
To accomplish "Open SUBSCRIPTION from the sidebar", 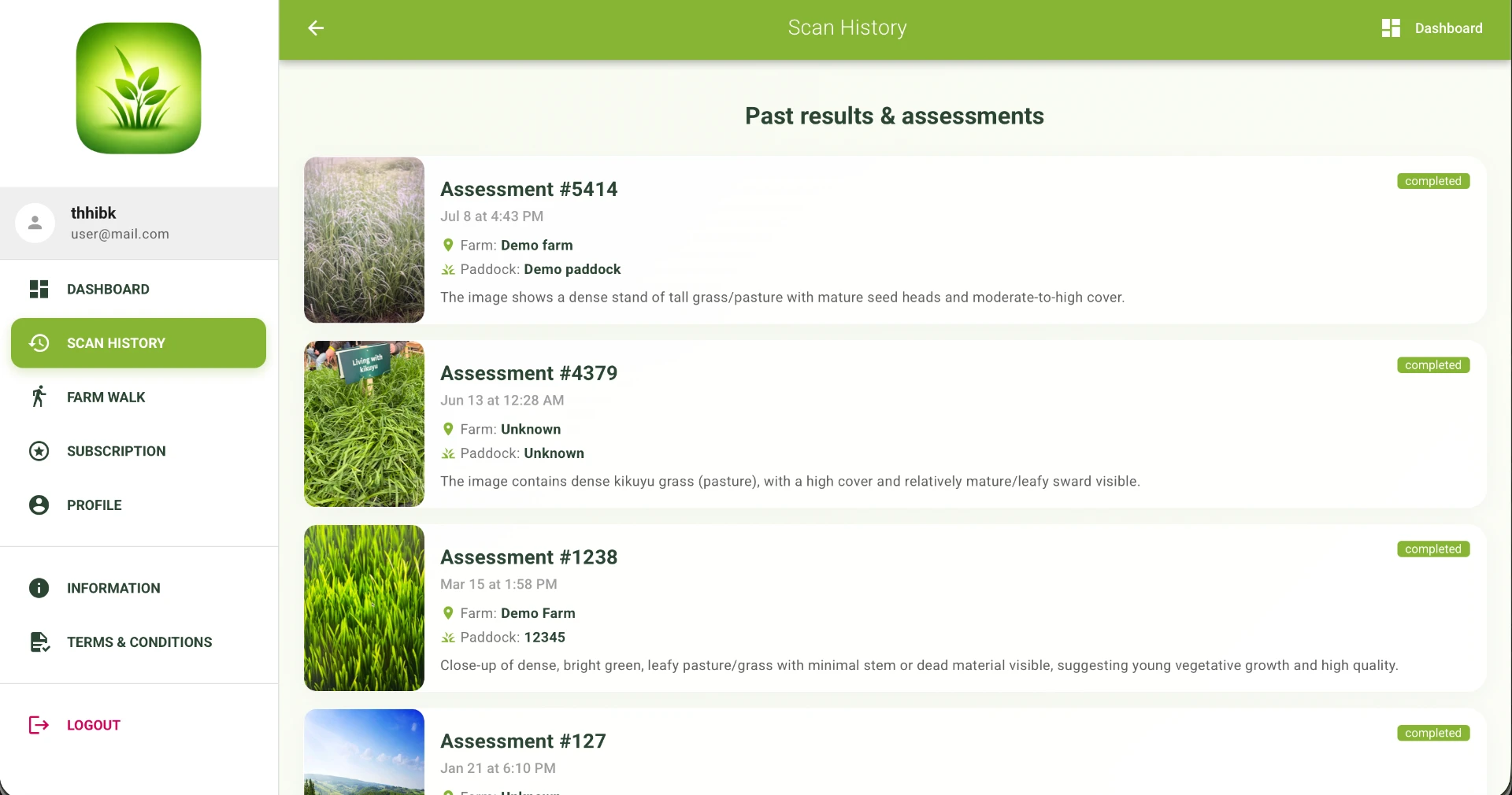I will coord(139,451).
